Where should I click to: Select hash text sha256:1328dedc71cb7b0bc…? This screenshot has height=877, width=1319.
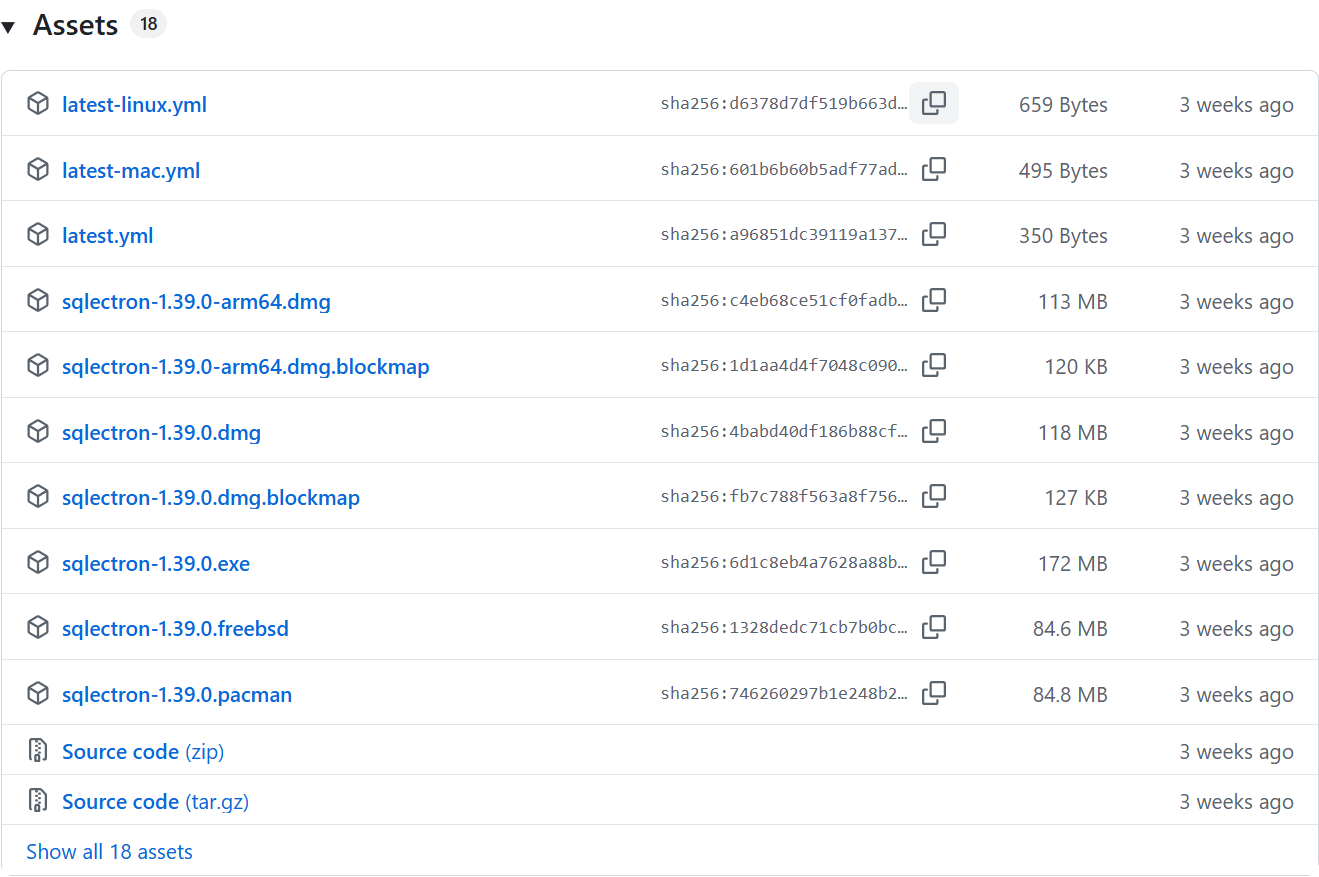coord(784,628)
